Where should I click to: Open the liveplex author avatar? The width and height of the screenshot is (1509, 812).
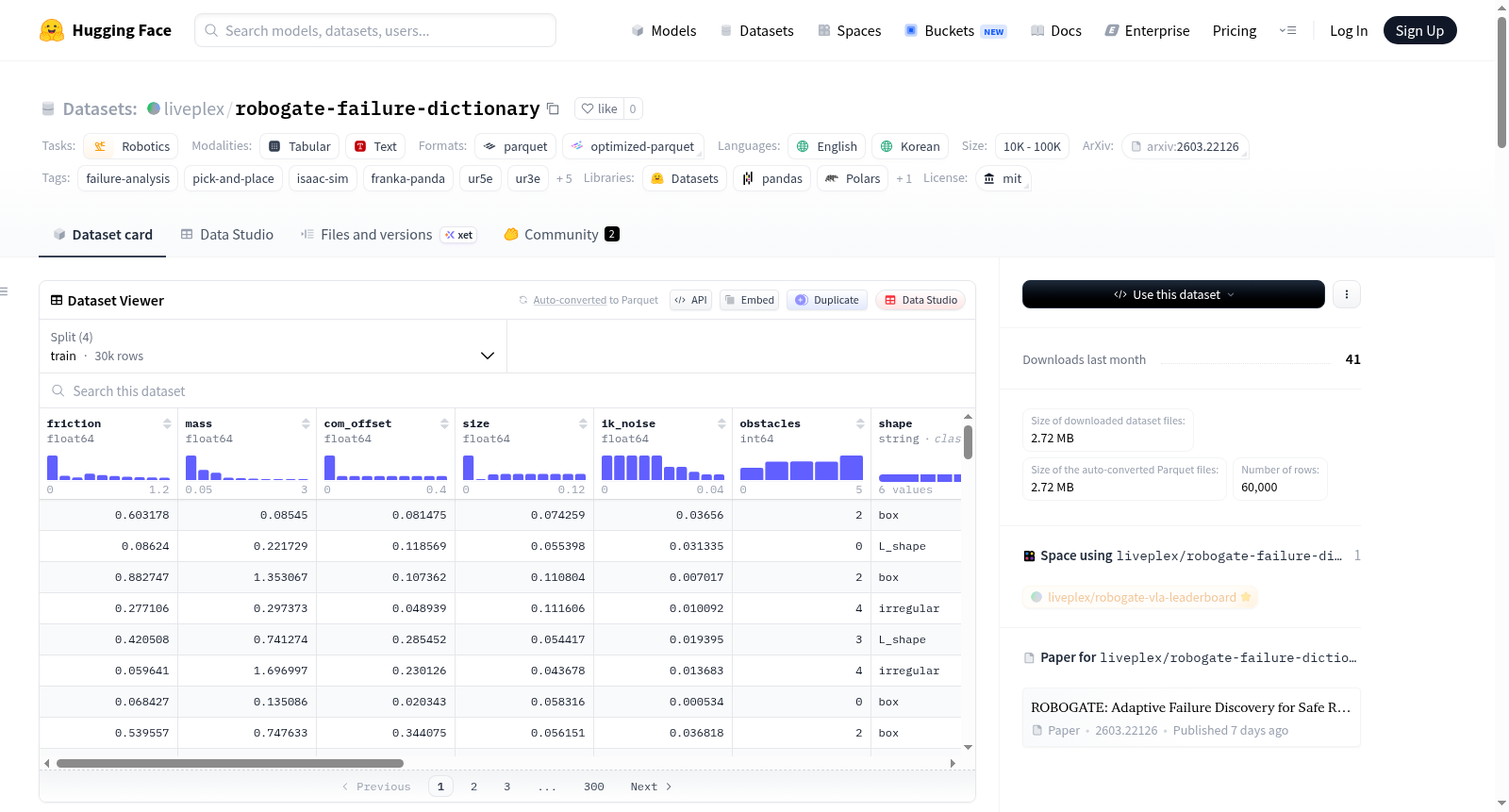point(154,108)
